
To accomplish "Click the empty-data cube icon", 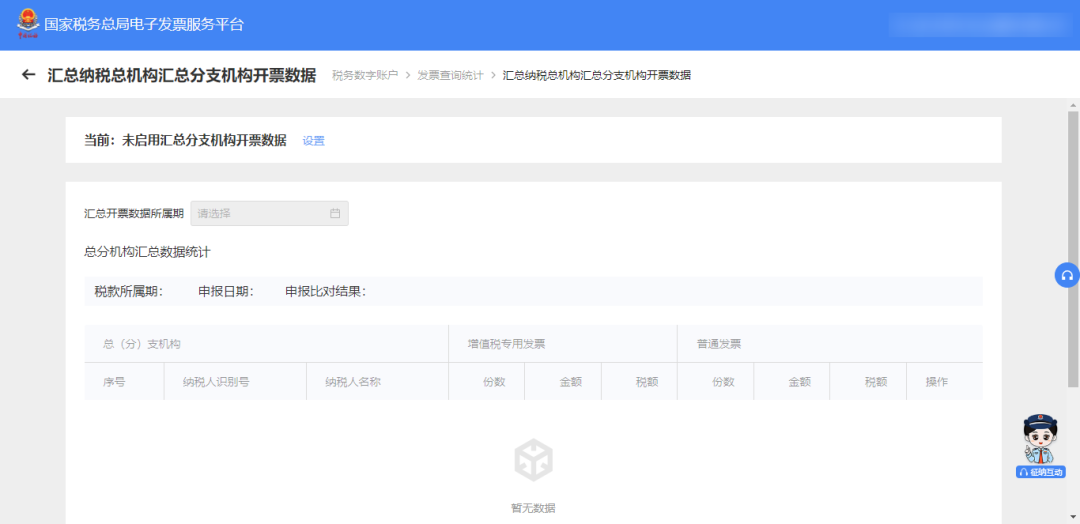I will pos(533,459).
